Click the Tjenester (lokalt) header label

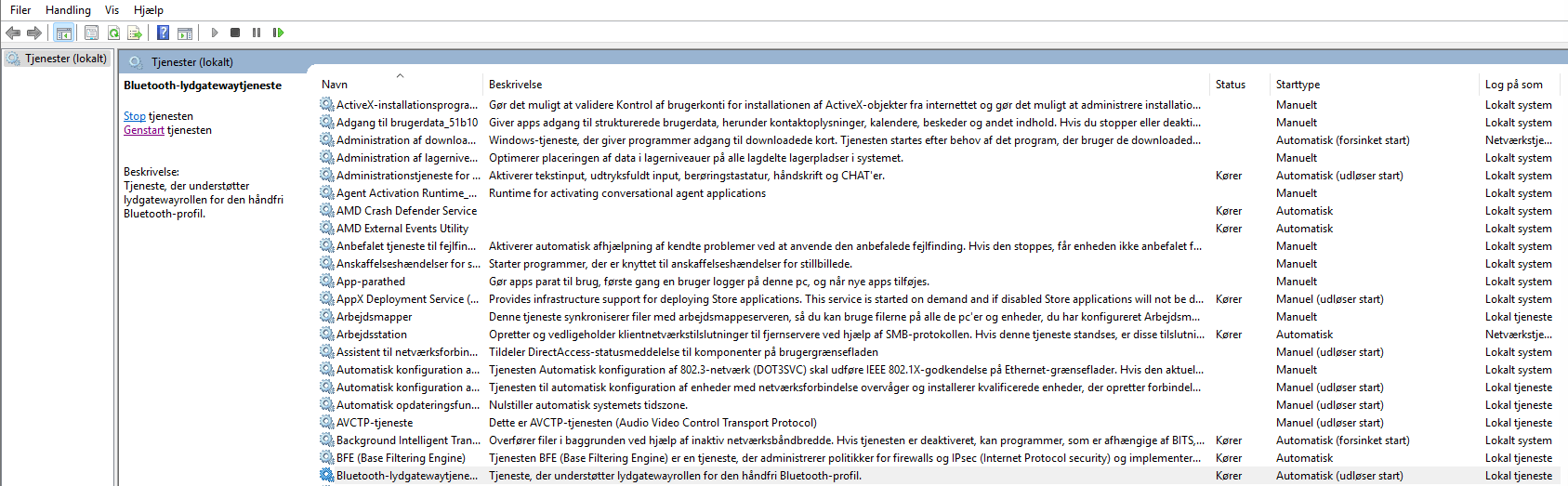pos(192,62)
